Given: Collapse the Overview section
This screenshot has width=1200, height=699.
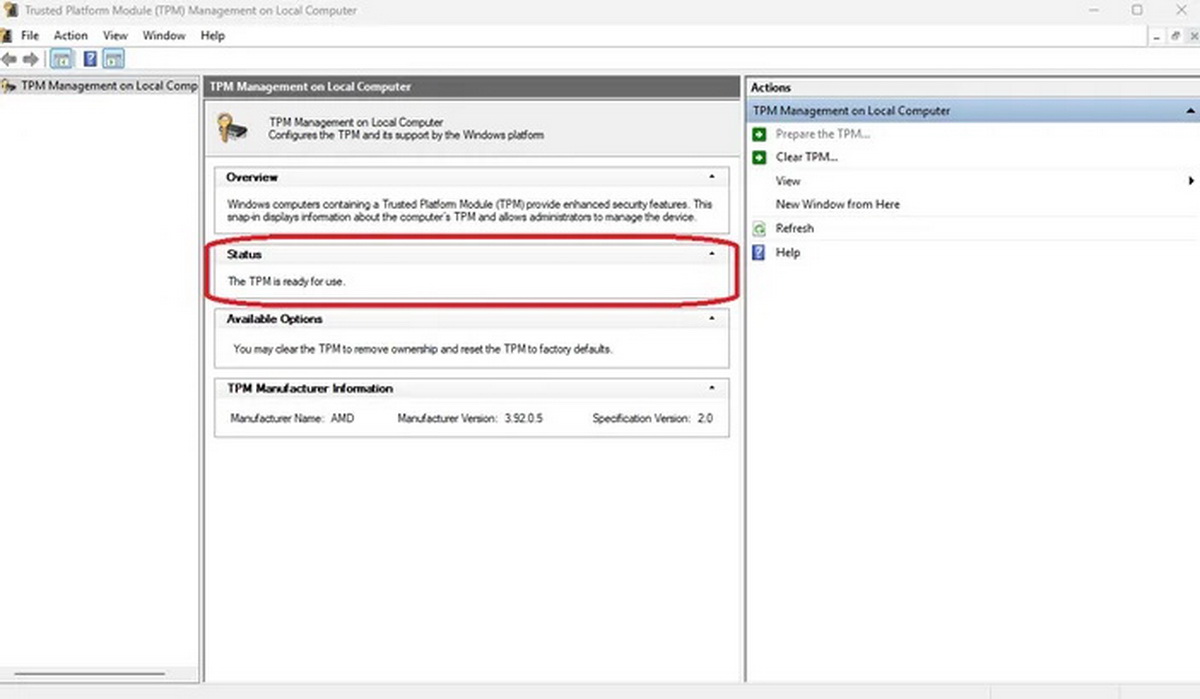Looking at the screenshot, I should [x=711, y=177].
